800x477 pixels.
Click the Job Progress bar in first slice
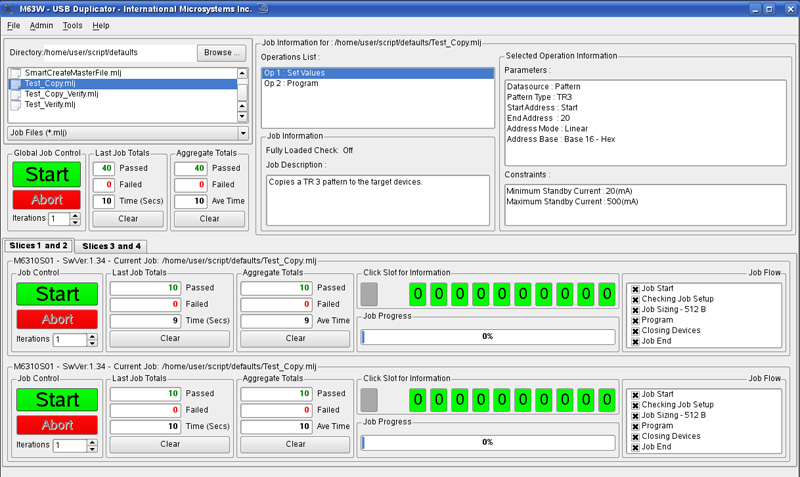tap(487, 336)
